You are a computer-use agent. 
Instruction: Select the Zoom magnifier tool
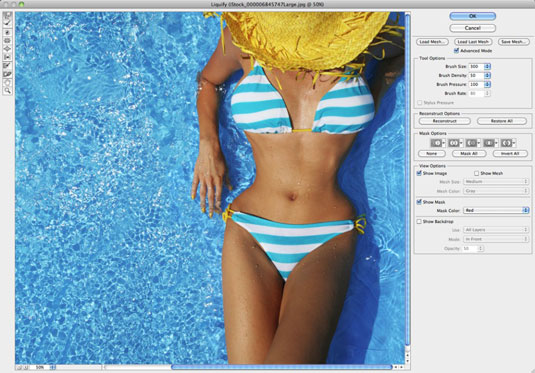pos(8,90)
